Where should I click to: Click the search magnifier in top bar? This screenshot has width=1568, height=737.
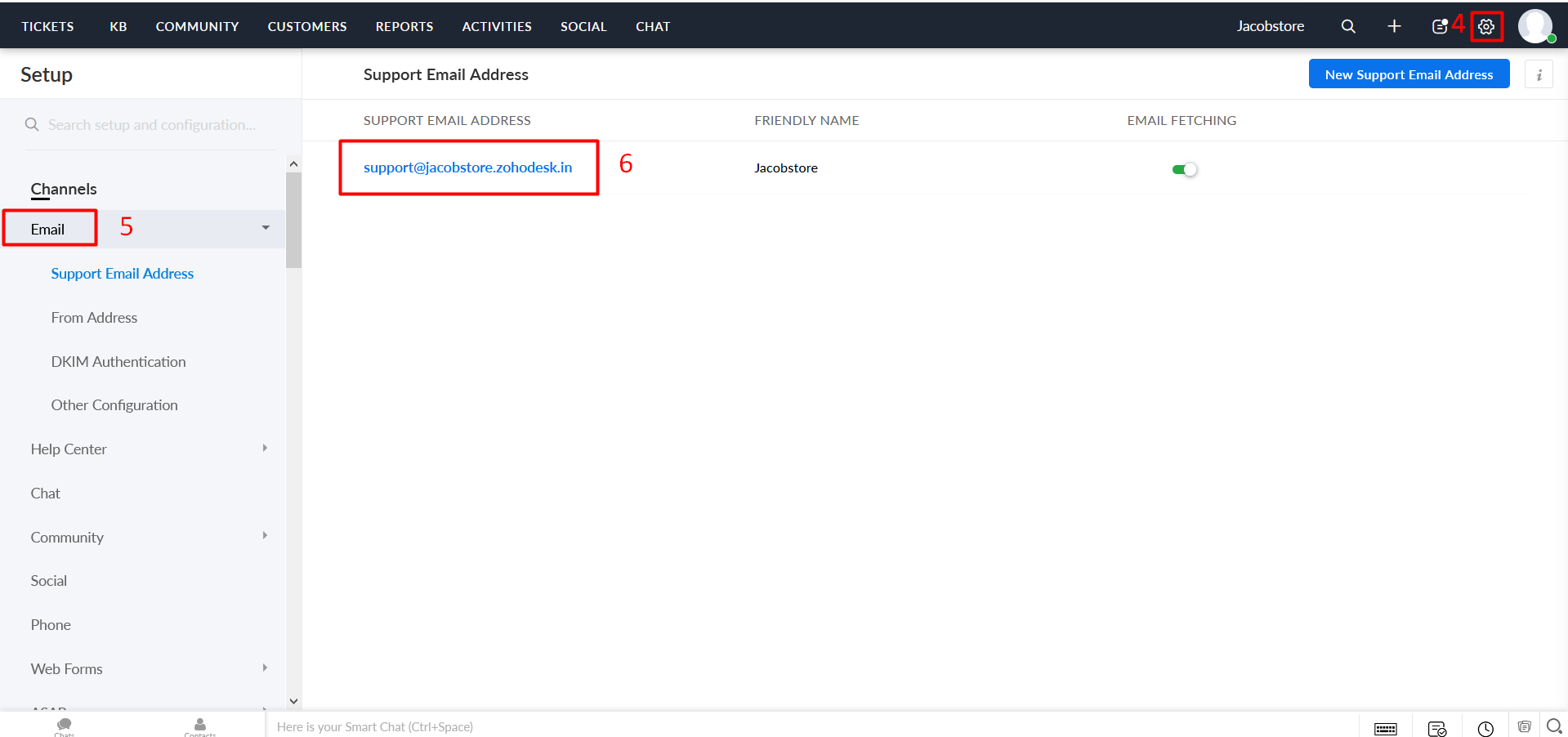click(x=1348, y=27)
